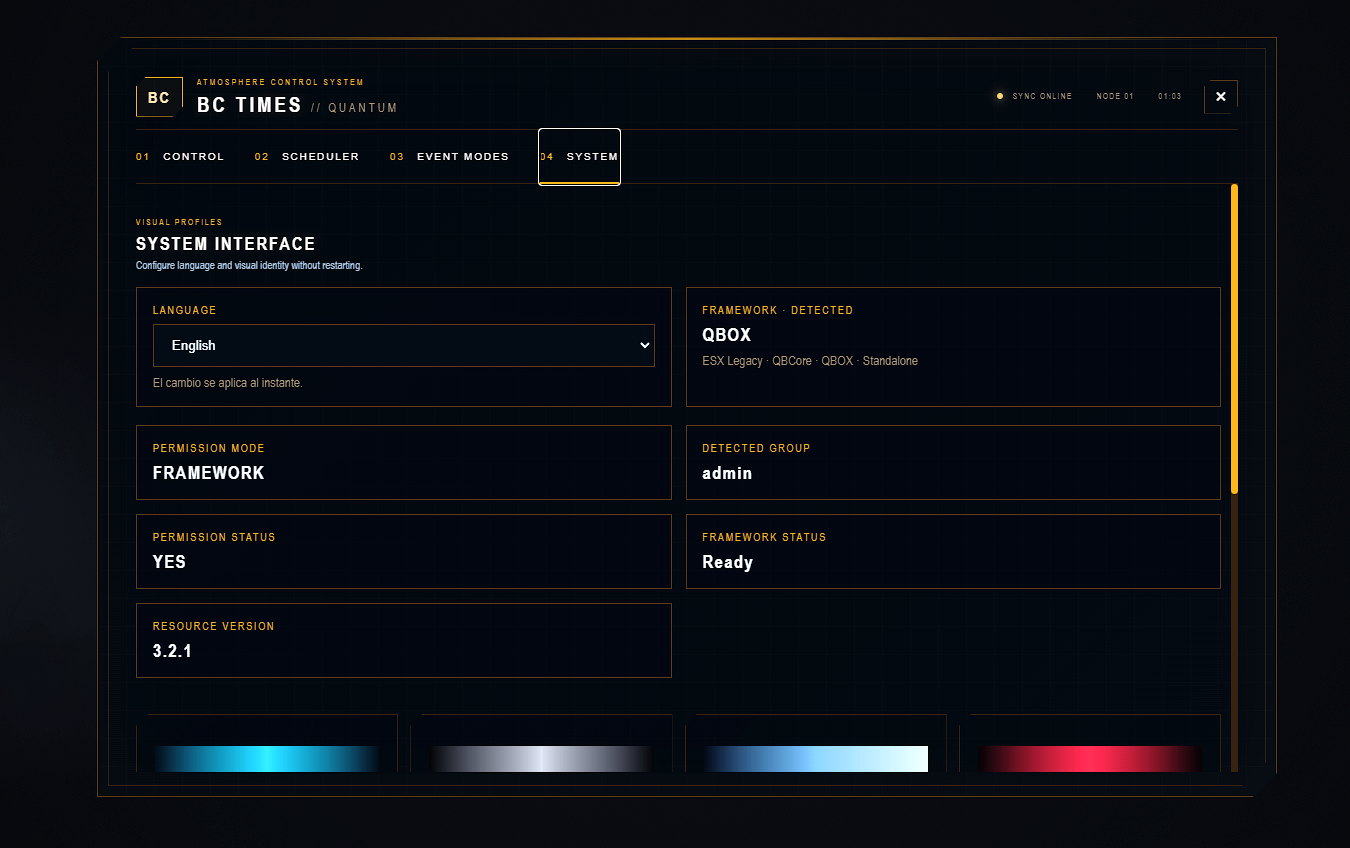Click the BC logo badge
The image size is (1350, 848).
[x=159, y=97]
